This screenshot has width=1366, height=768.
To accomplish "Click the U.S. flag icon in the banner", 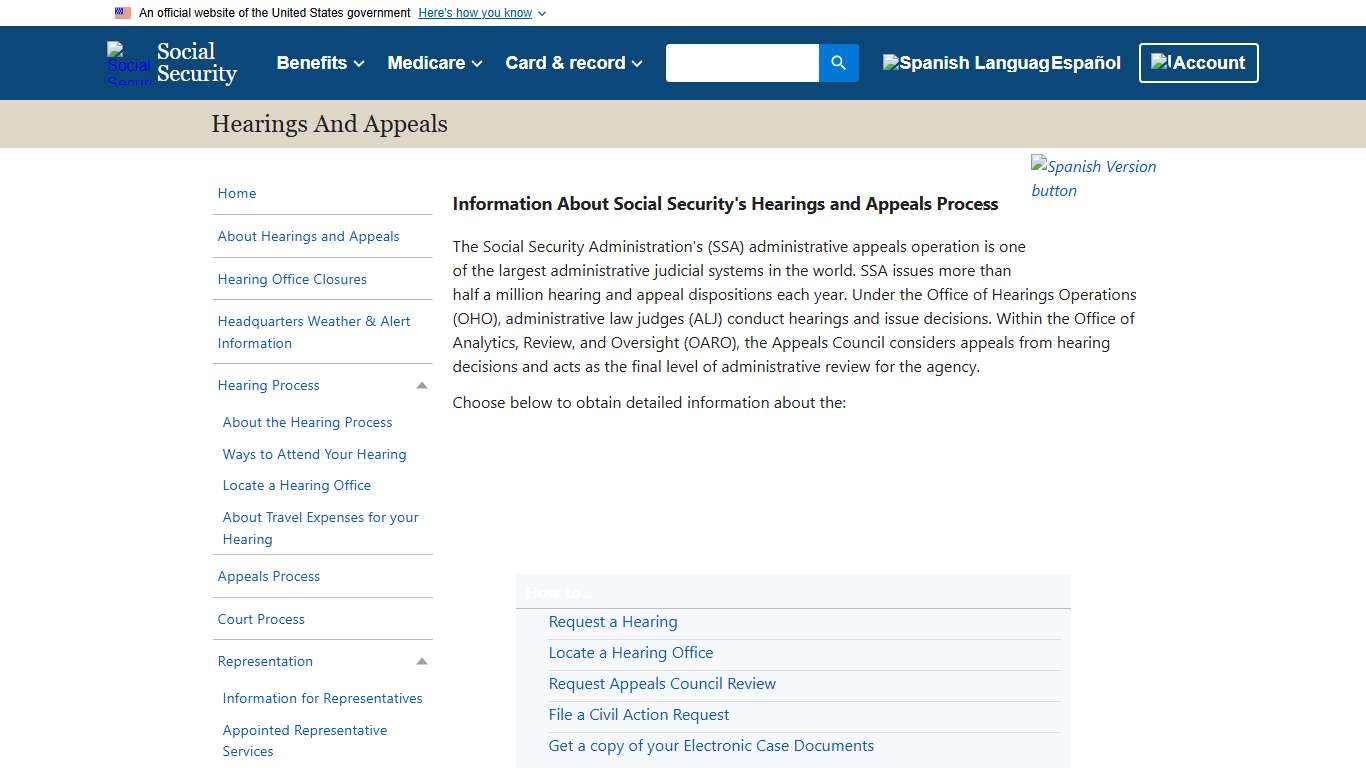I will point(122,12).
